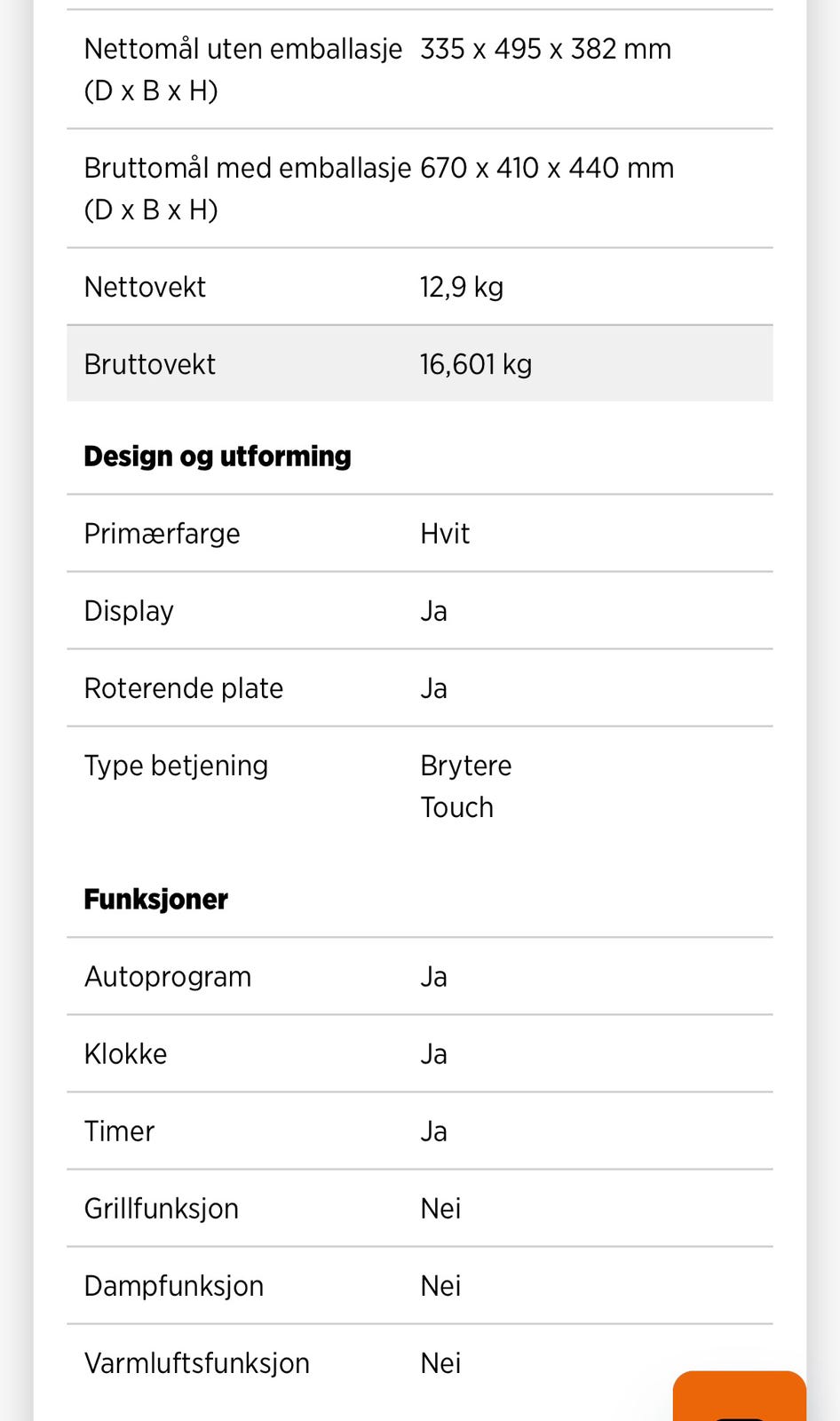Click the highlighted Bruttovekt row
Image resolution: width=840 pixels, height=1421 pixels.
419,364
